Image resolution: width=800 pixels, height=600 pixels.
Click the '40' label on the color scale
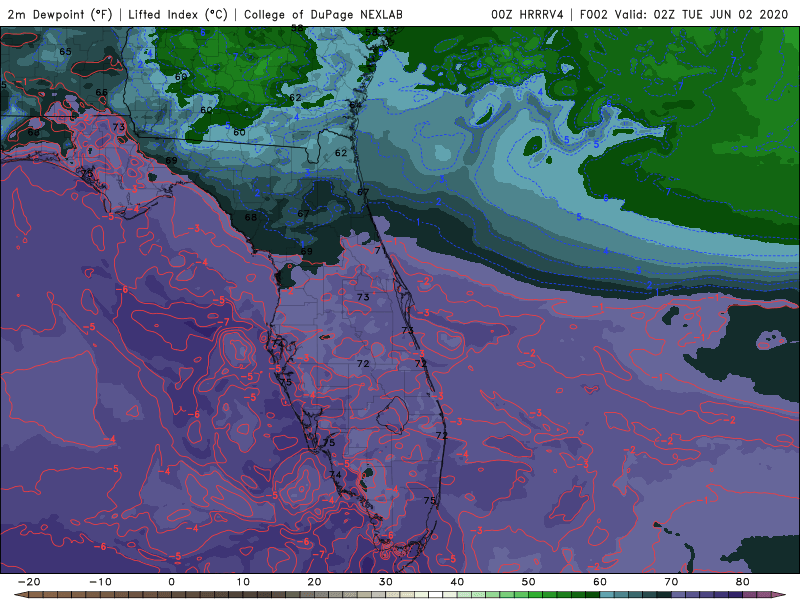(457, 582)
